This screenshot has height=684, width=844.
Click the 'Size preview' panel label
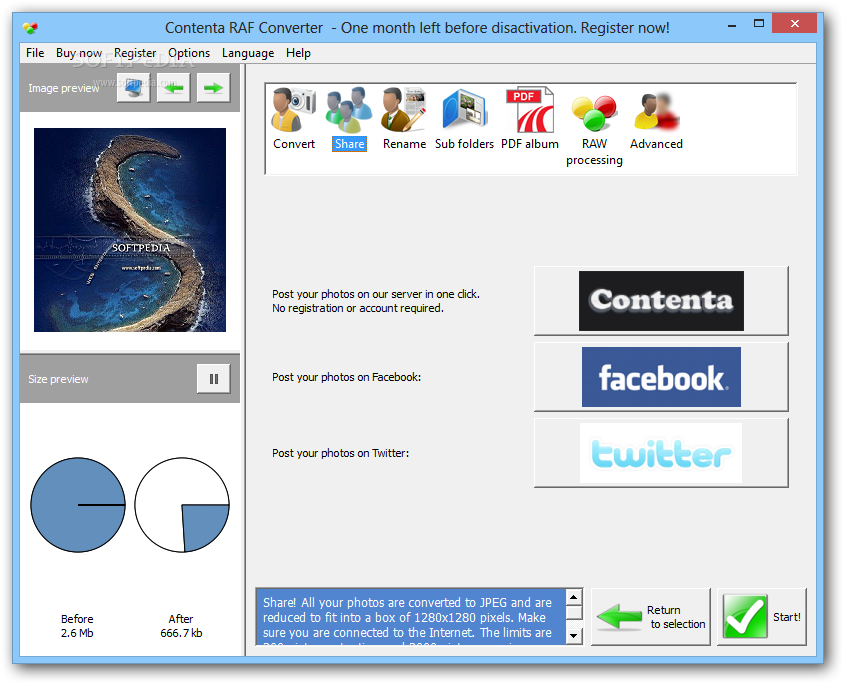click(x=58, y=379)
